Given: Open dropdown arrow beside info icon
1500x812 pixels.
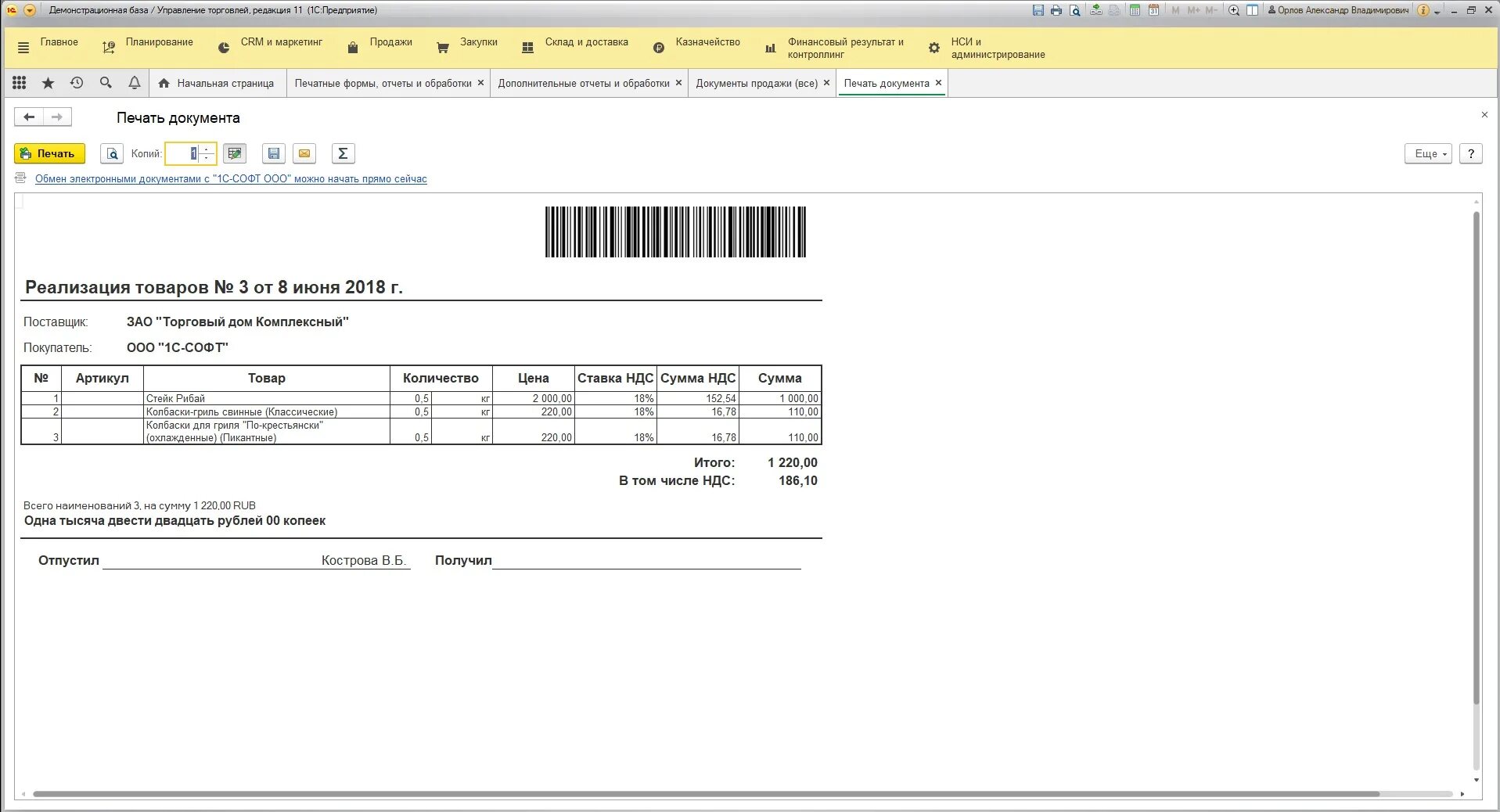Looking at the screenshot, I should 1437,12.
